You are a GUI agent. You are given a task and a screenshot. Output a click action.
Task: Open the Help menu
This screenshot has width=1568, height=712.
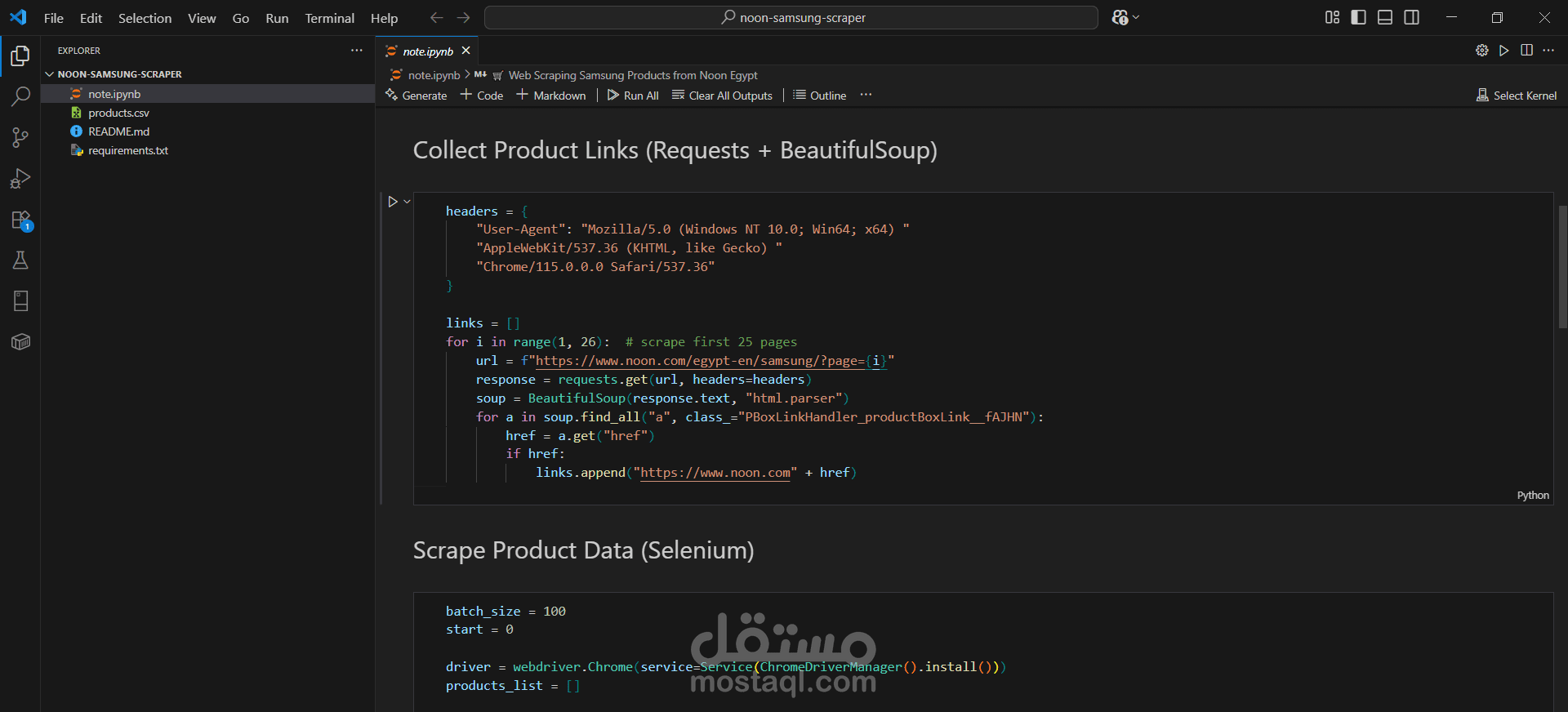pyautogui.click(x=384, y=18)
